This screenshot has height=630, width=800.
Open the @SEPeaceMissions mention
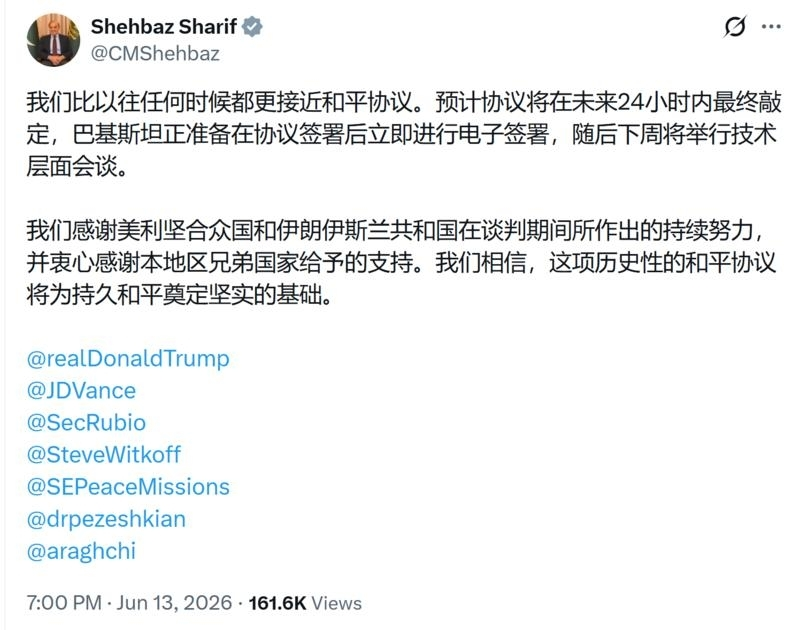click(x=128, y=487)
